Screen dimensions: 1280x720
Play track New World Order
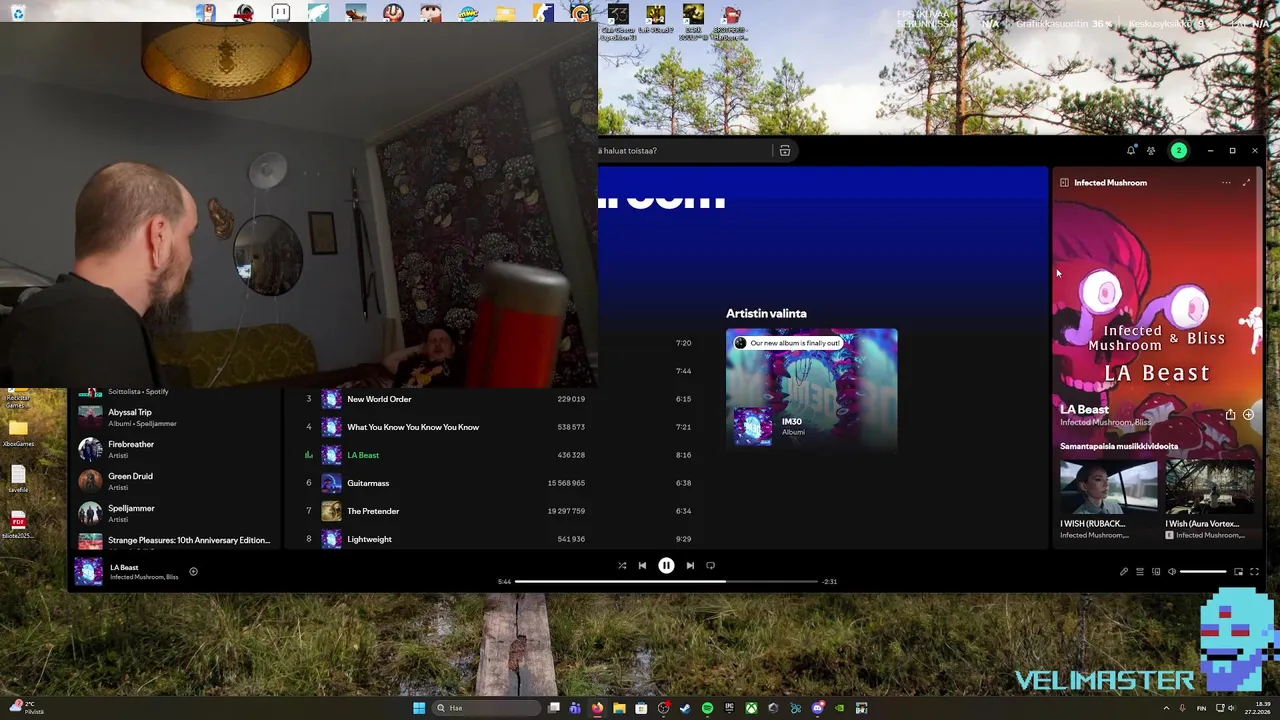tap(379, 399)
